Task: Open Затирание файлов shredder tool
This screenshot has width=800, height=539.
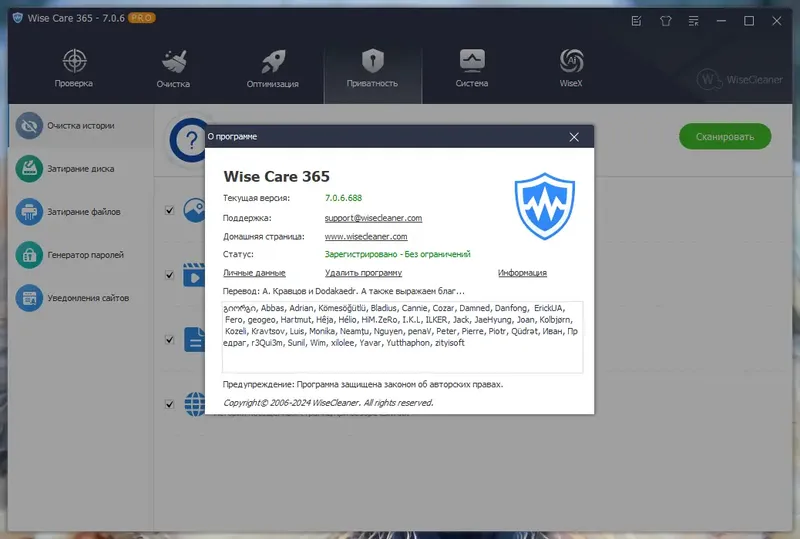Action: (x=81, y=211)
